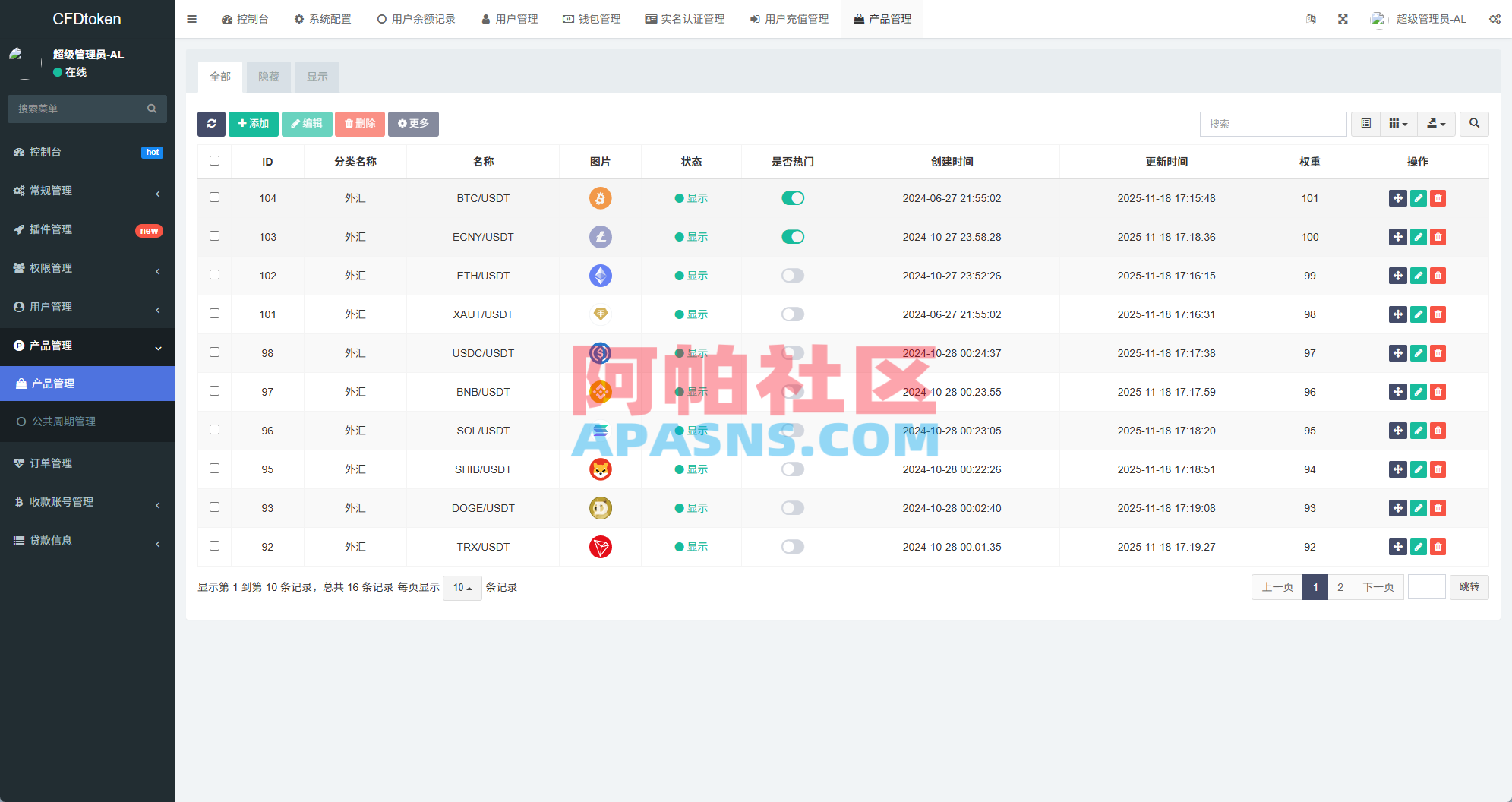
Task: Open the columns dropdown button
Action: [x=1398, y=124]
